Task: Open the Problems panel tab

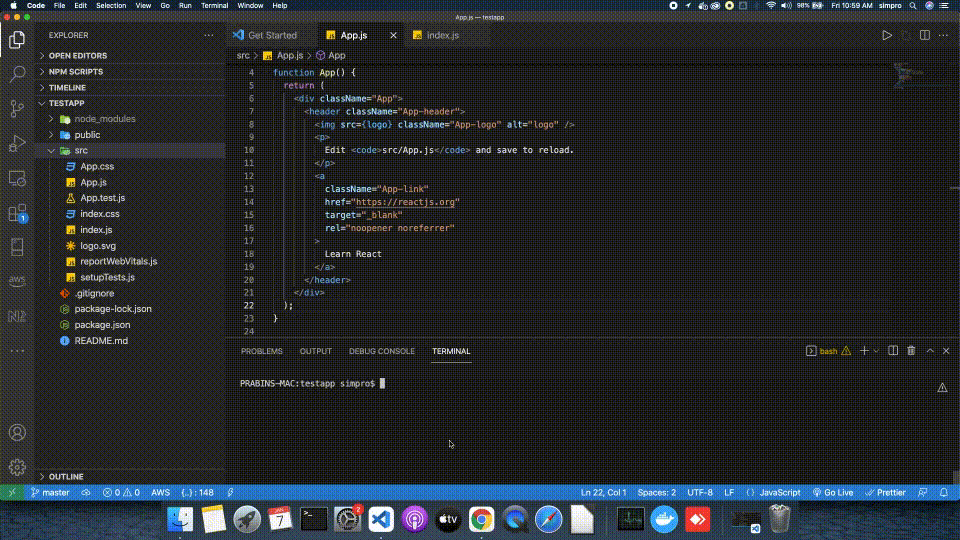Action: point(261,351)
